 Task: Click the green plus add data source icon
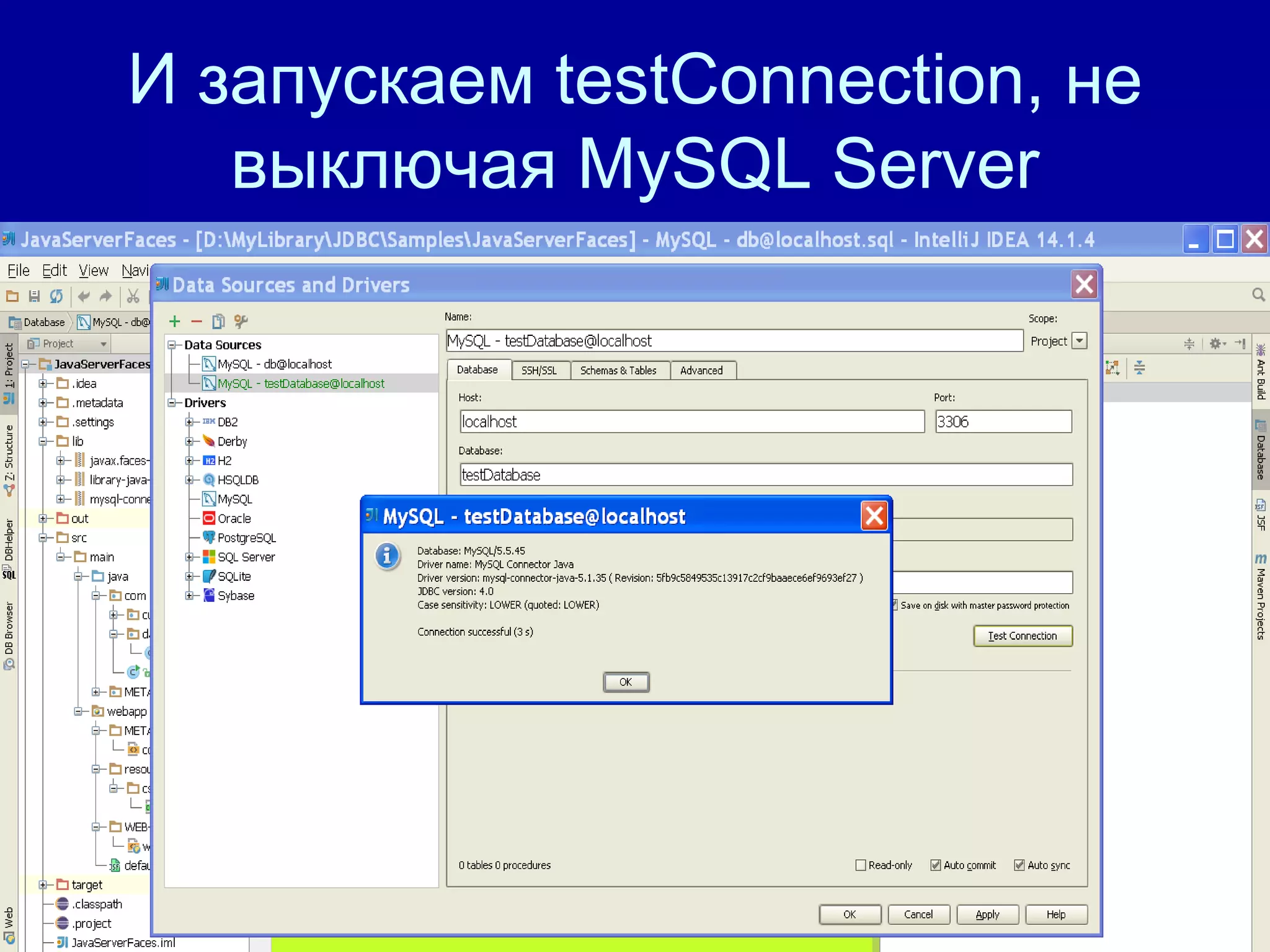coord(175,321)
